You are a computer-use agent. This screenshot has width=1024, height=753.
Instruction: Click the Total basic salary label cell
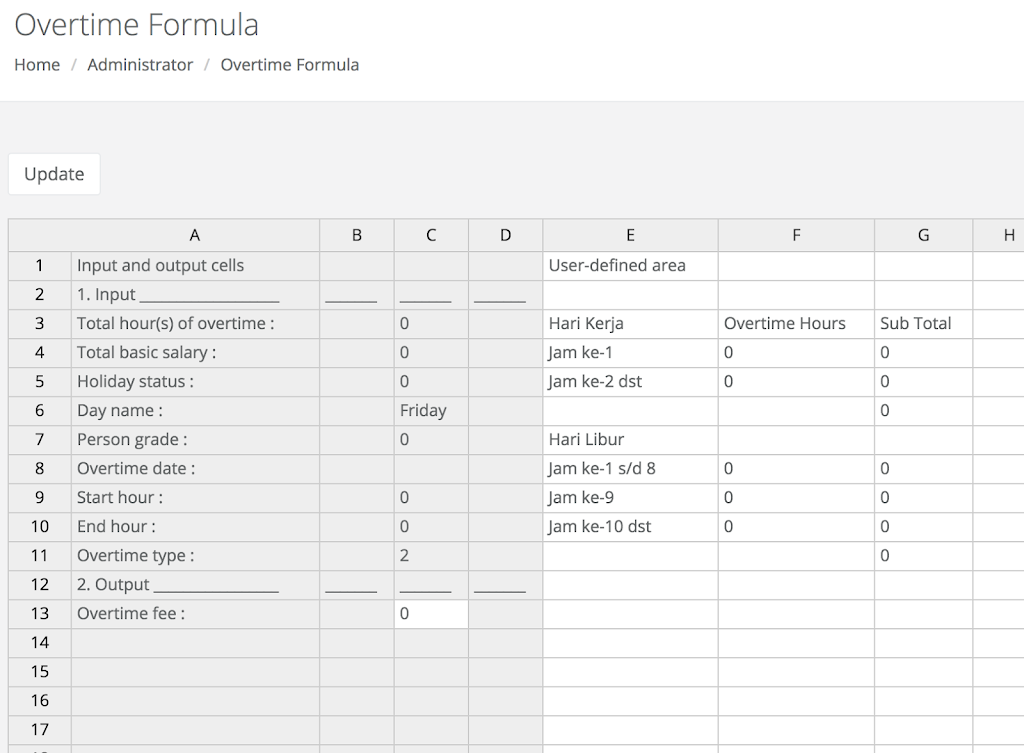pos(195,352)
